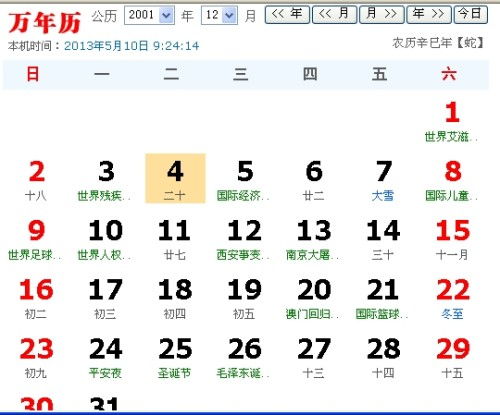Select date 26 毛泽东诞 anniversary

click(244, 358)
